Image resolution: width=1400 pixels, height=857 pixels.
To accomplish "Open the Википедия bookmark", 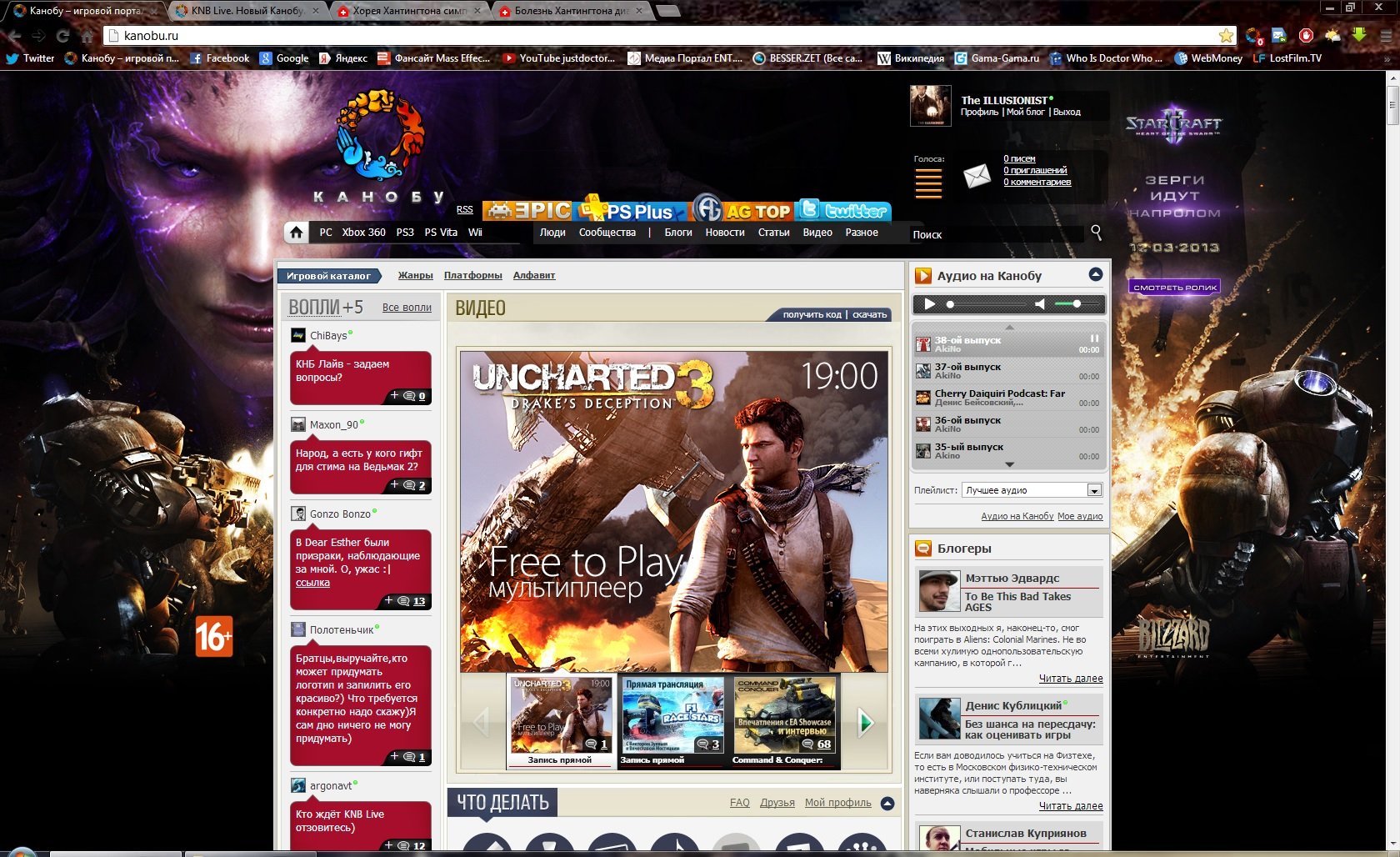I will (x=911, y=58).
